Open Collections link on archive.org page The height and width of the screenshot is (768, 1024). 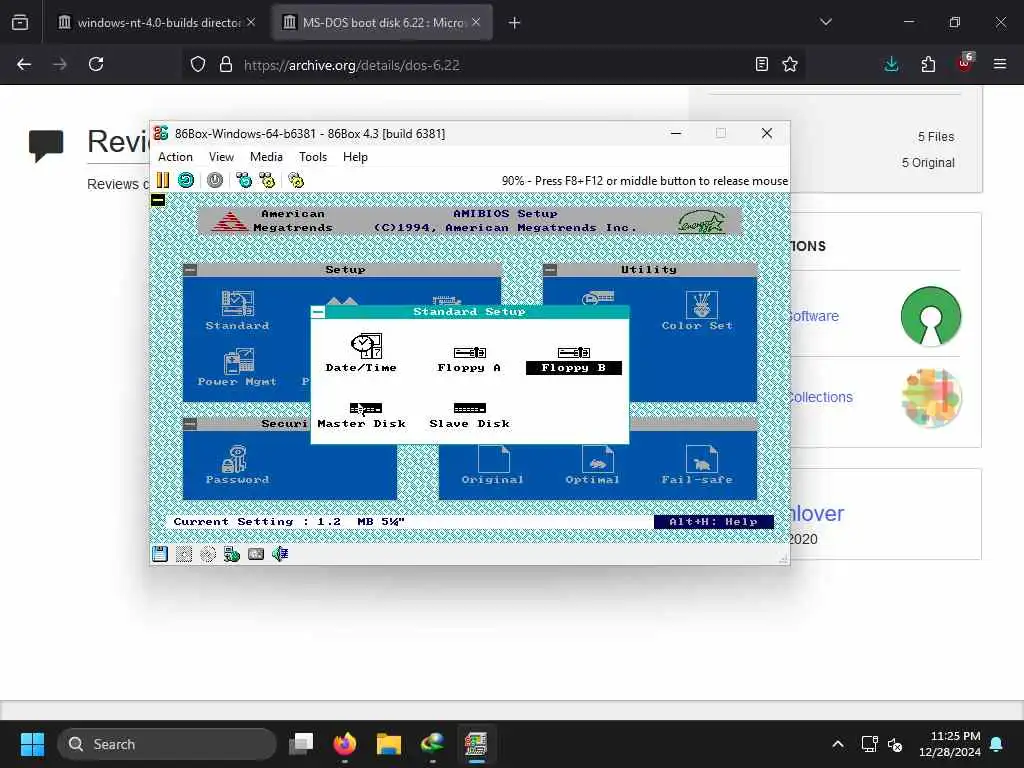[x=820, y=397]
